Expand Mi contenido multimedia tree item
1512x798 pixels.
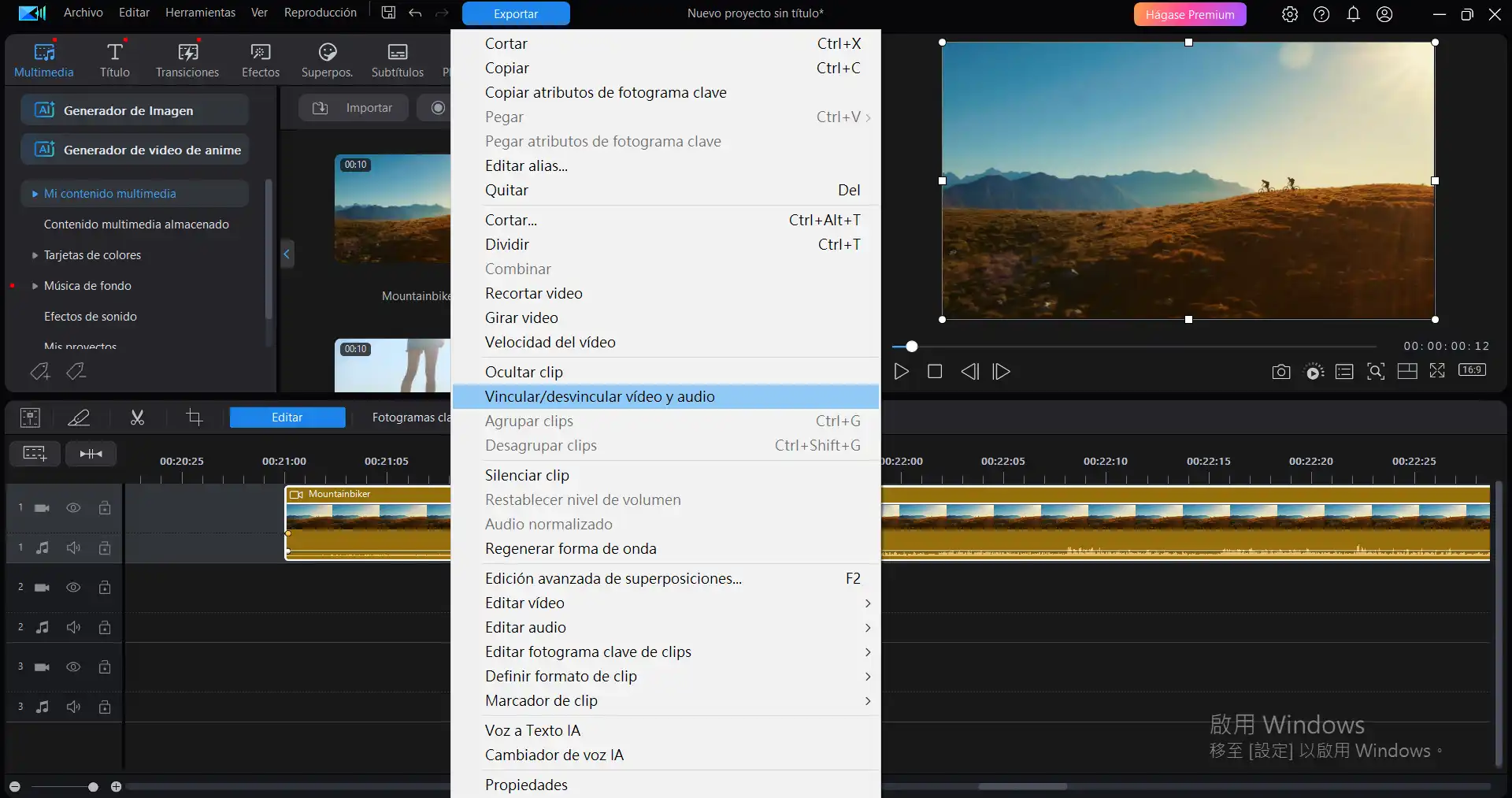point(35,194)
